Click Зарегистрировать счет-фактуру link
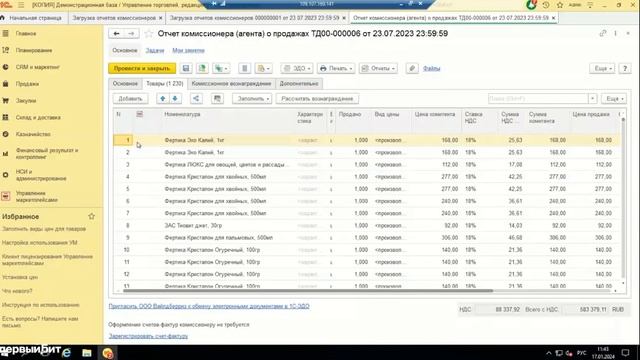The height and width of the screenshot is (360, 640). coord(148,336)
